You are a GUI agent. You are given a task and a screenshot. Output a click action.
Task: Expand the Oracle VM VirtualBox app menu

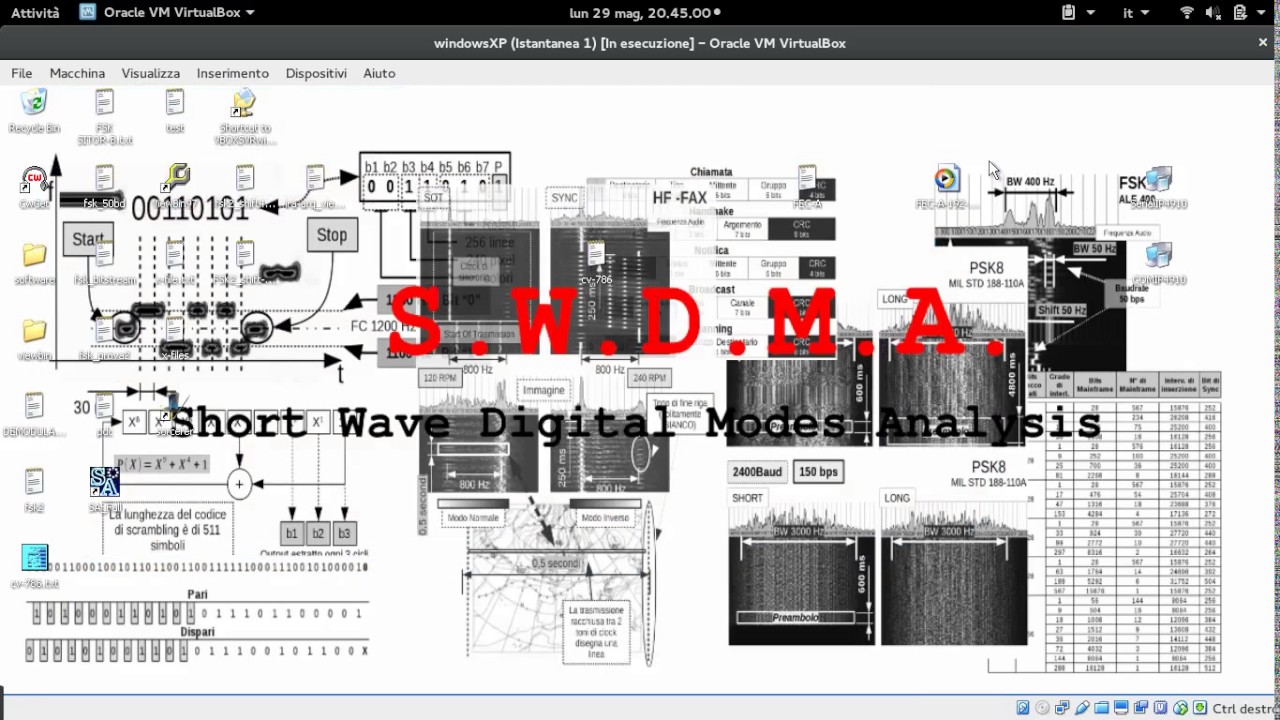click(167, 13)
